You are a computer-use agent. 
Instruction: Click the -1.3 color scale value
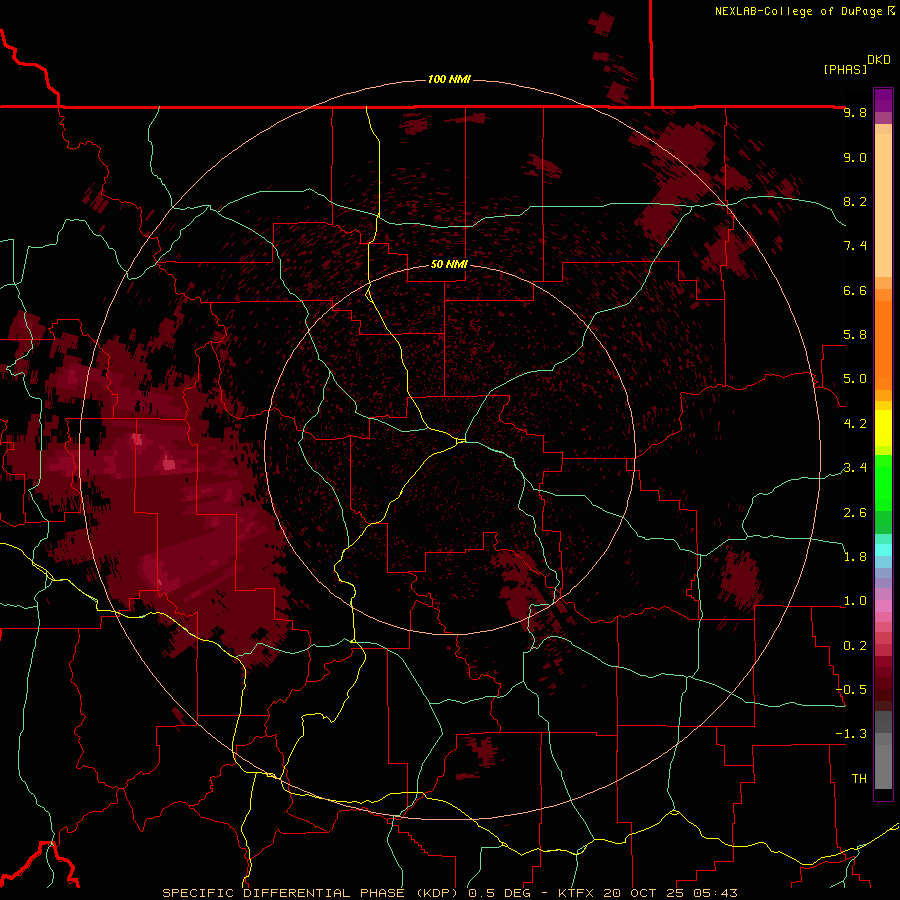pyautogui.click(x=851, y=734)
